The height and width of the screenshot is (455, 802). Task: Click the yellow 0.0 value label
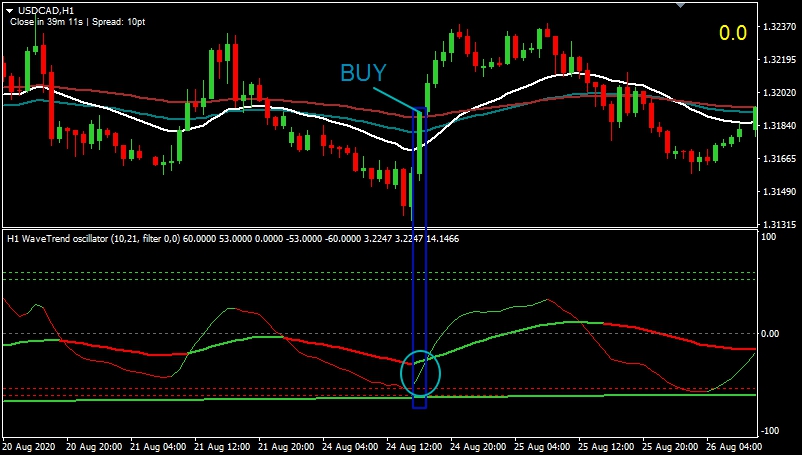pyautogui.click(x=733, y=33)
